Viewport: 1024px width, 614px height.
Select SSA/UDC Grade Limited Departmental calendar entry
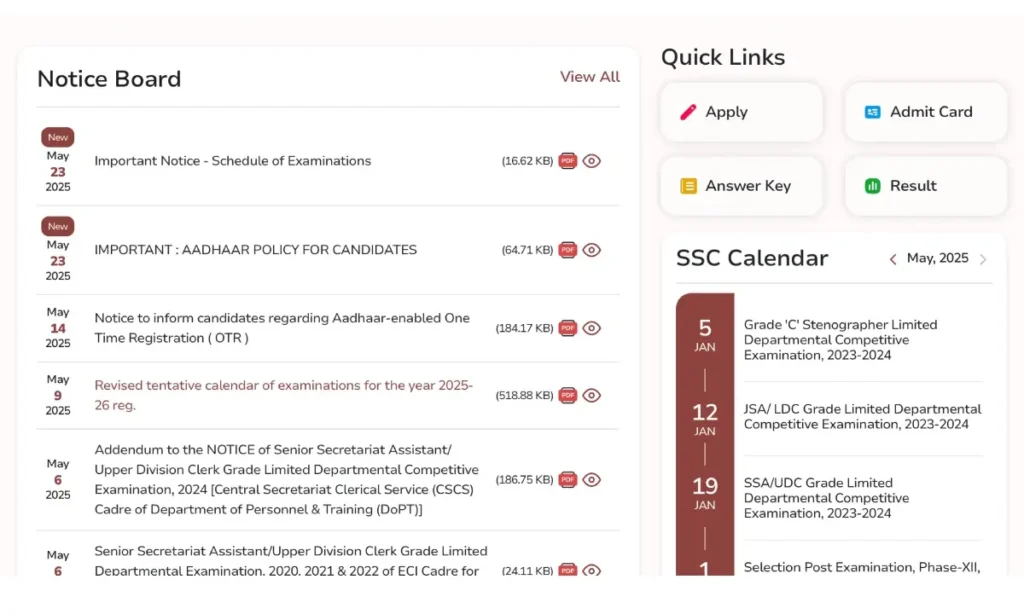click(x=826, y=498)
